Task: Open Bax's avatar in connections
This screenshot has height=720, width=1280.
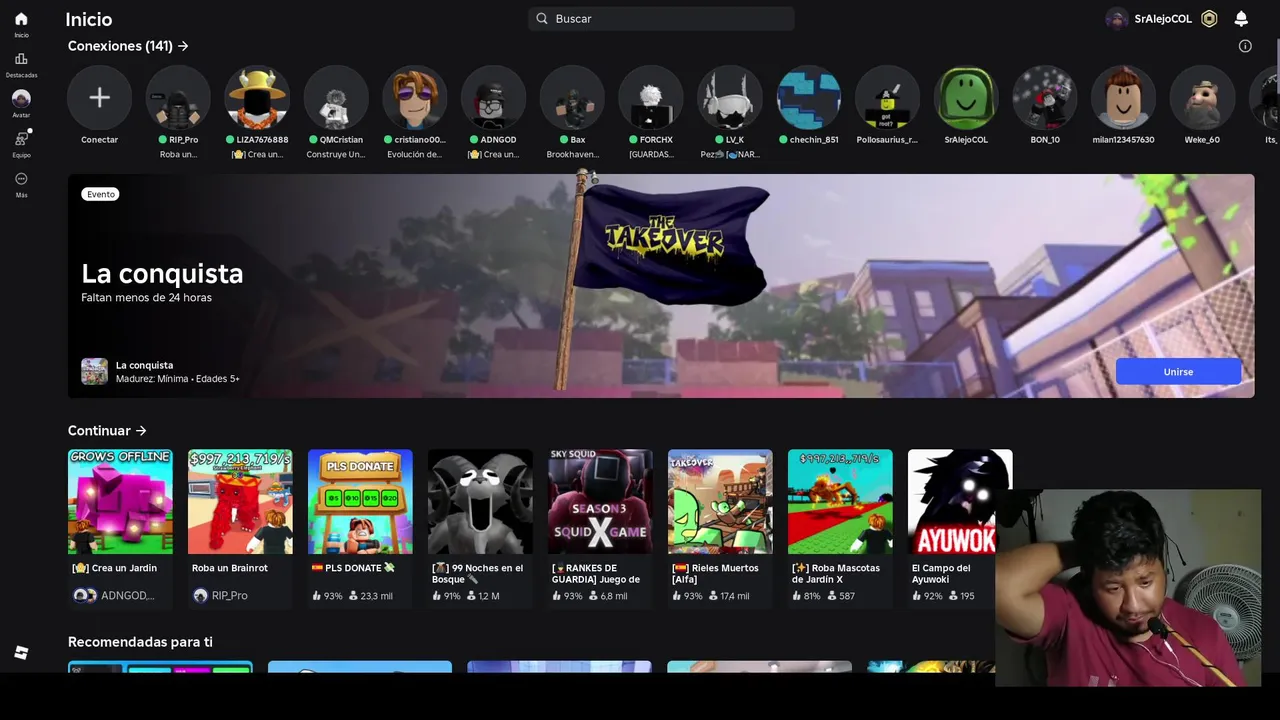Action: point(572,97)
